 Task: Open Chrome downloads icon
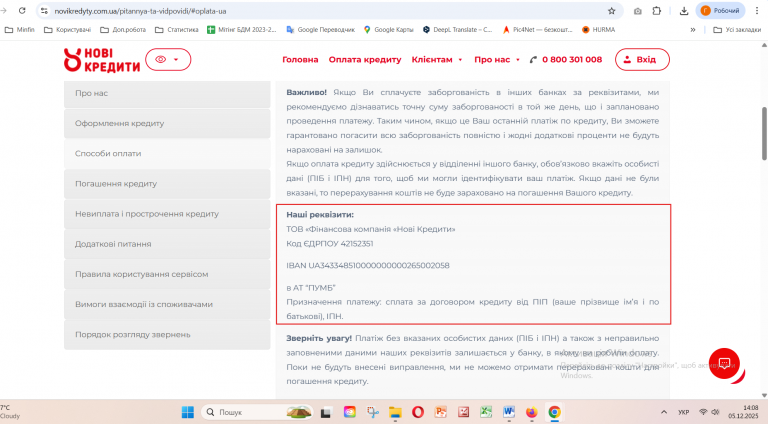pos(684,11)
